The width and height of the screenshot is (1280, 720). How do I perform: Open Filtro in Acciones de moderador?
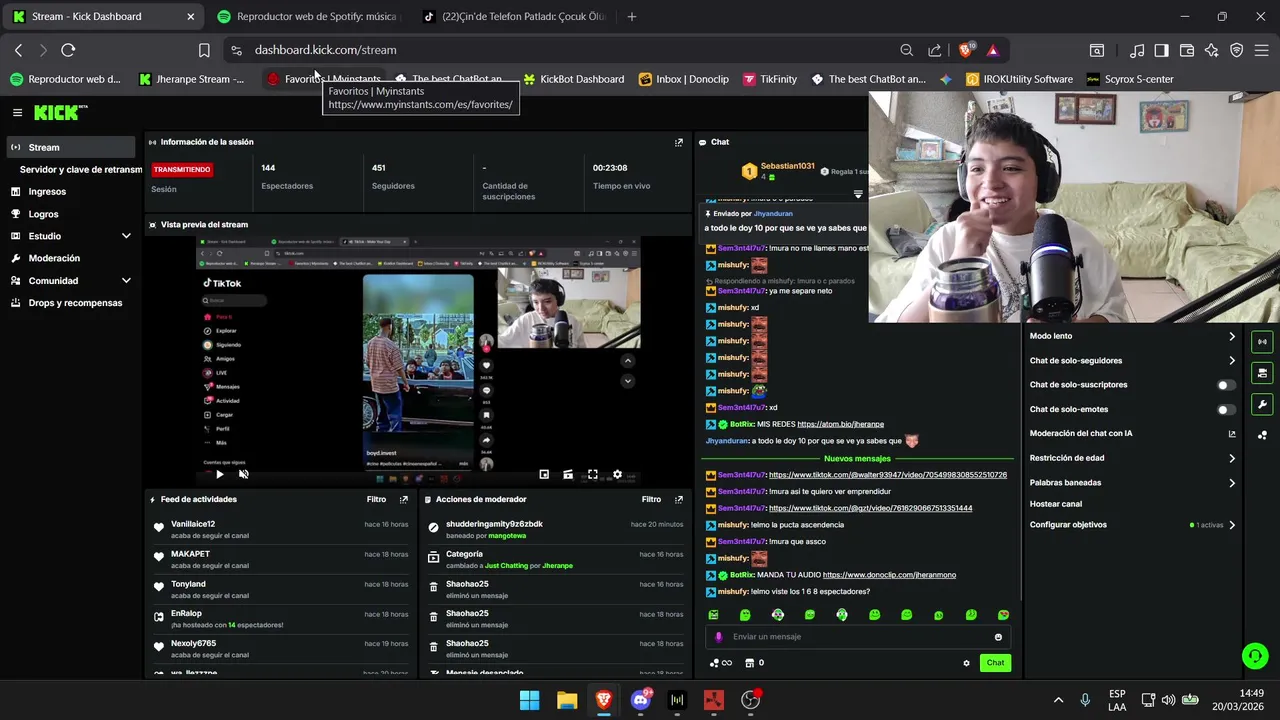click(x=651, y=499)
